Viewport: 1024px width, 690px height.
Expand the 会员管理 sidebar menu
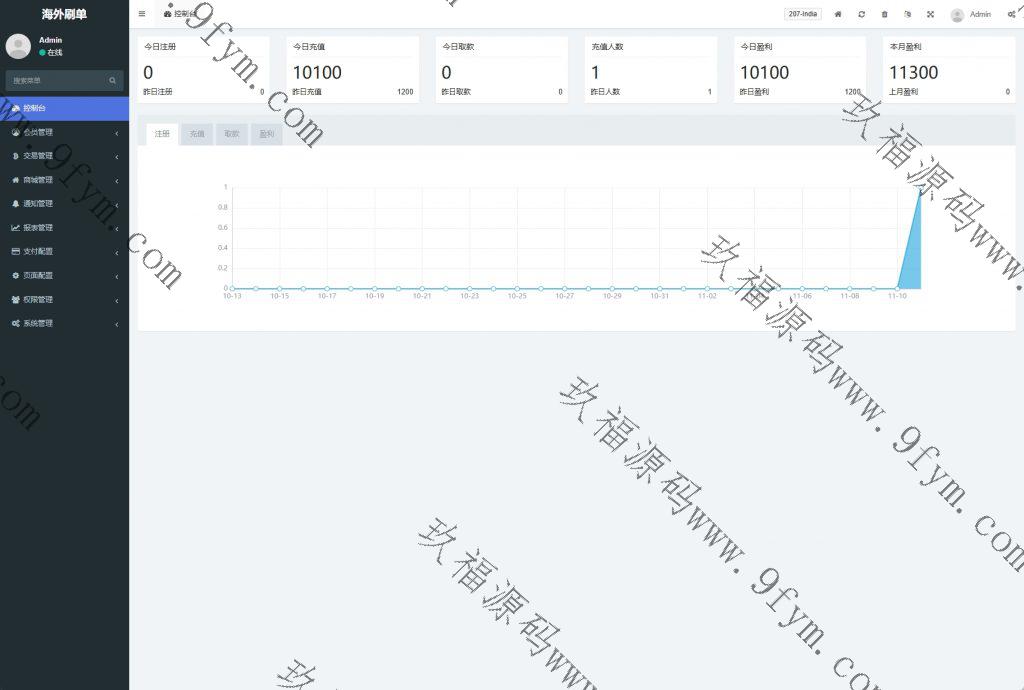pos(64,132)
